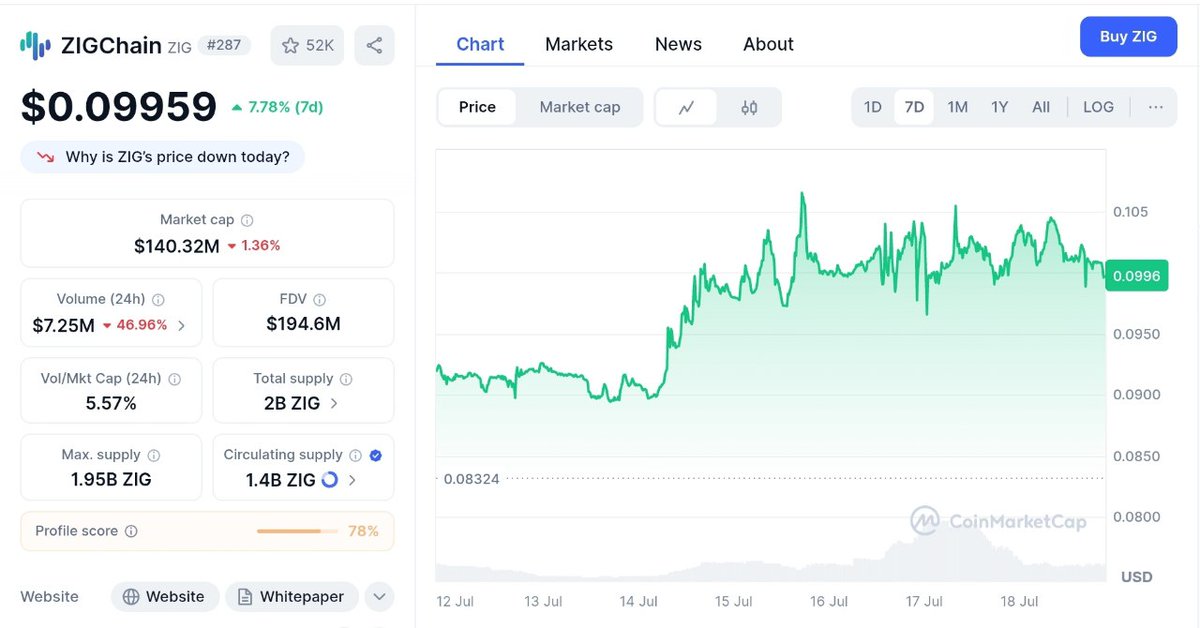Switch chart to Market cap

click(x=580, y=107)
